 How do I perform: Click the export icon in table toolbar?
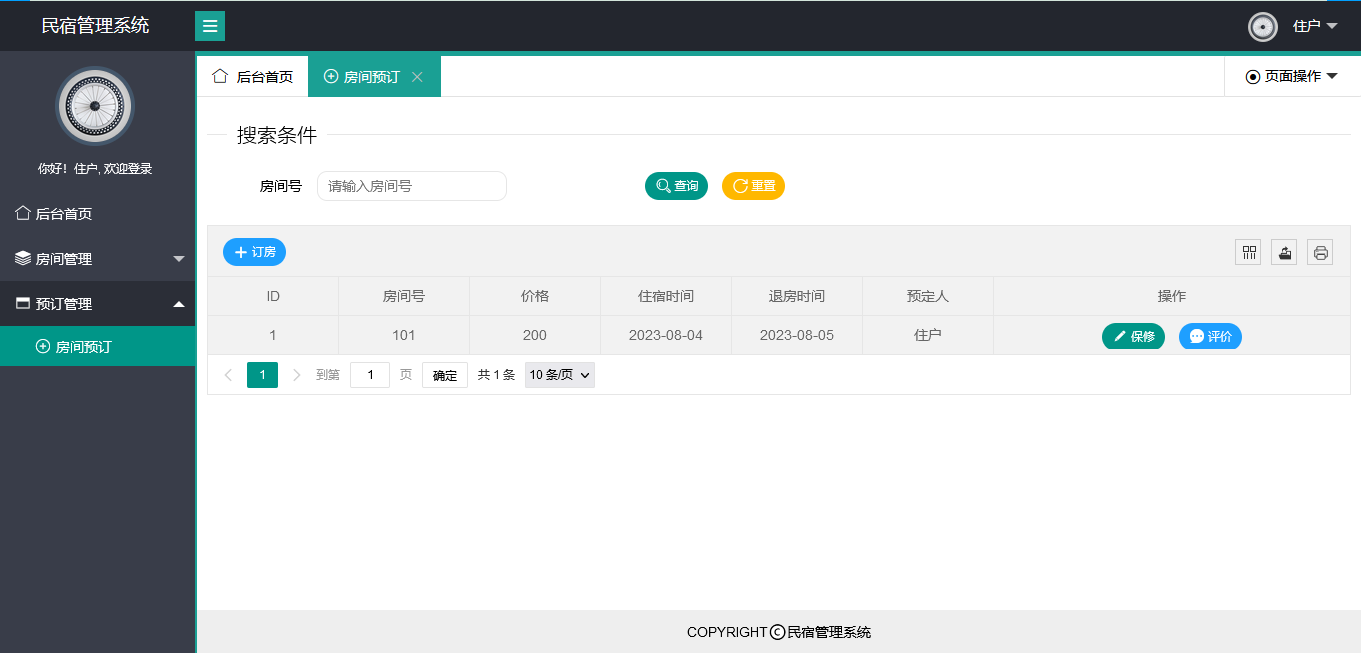click(x=1284, y=252)
